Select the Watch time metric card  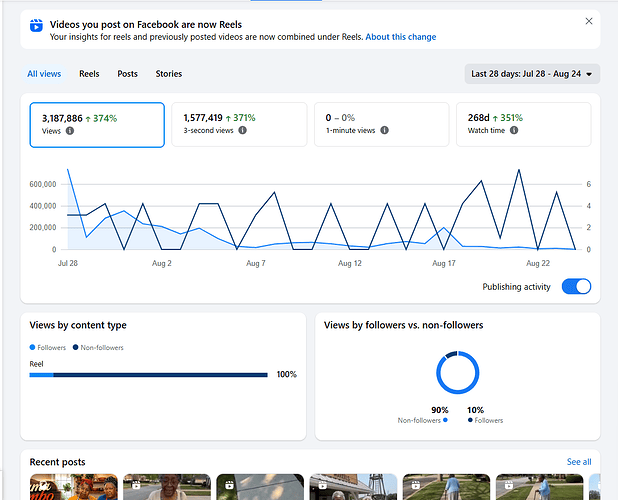pyautogui.click(x=524, y=125)
